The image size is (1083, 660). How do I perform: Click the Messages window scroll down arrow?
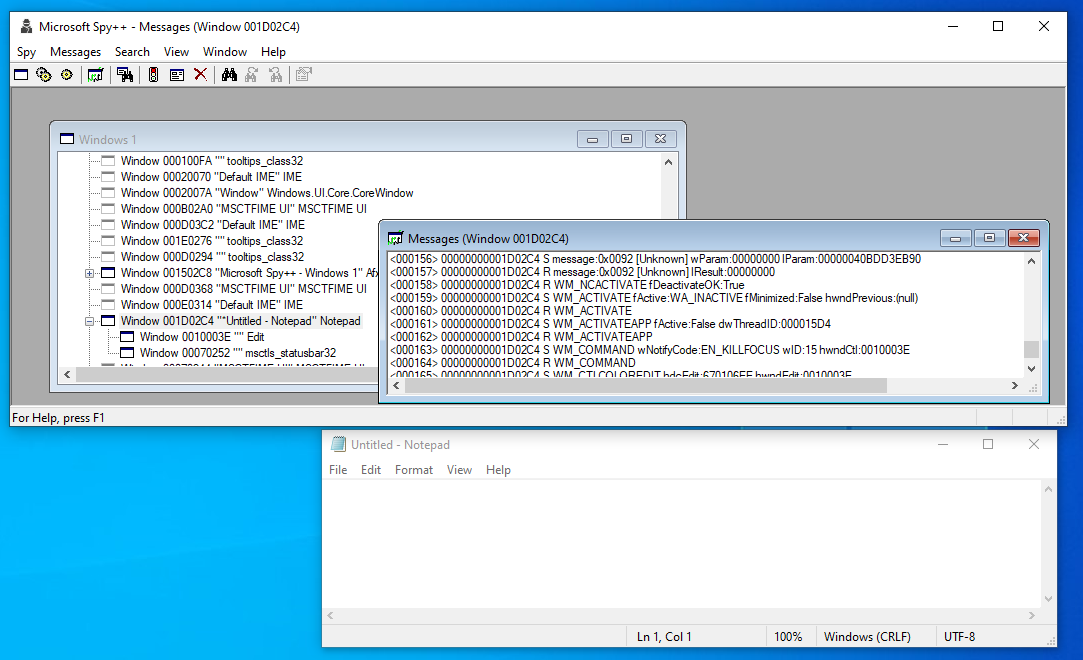pyautogui.click(x=1031, y=369)
